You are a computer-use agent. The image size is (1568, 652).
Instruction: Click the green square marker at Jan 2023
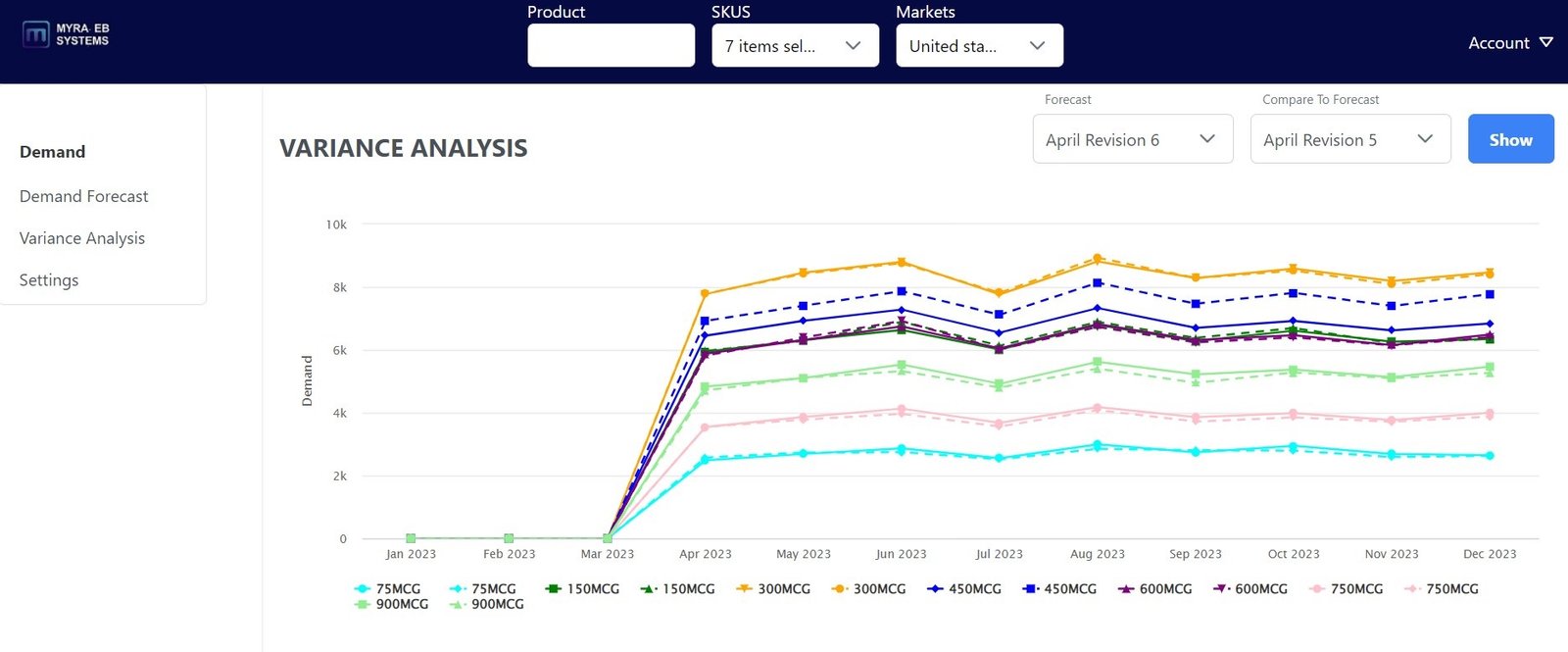pos(411,538)
